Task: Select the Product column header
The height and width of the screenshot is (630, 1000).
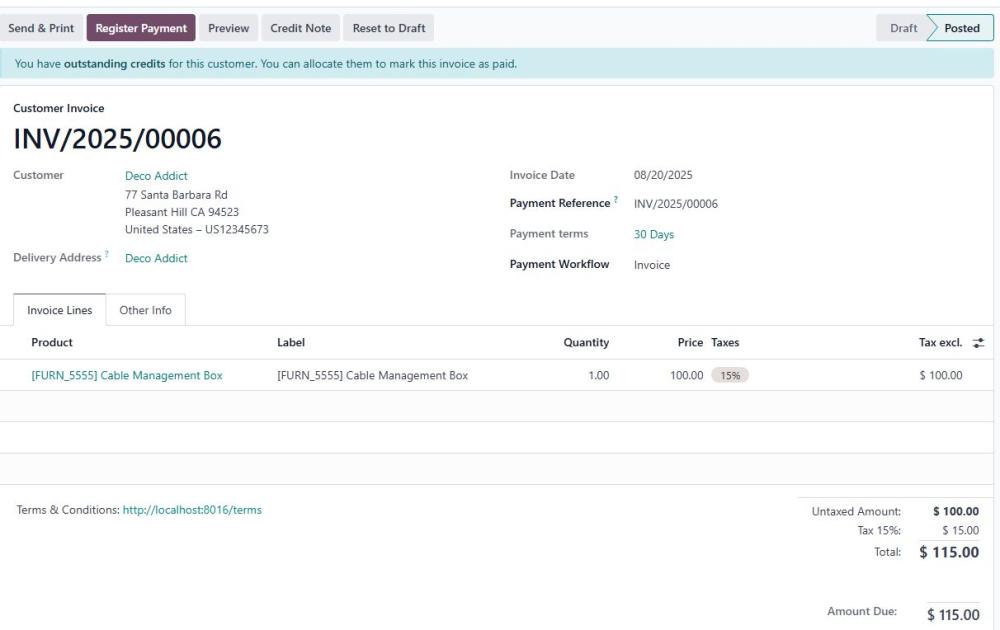Action: click(x=52, y=342)
